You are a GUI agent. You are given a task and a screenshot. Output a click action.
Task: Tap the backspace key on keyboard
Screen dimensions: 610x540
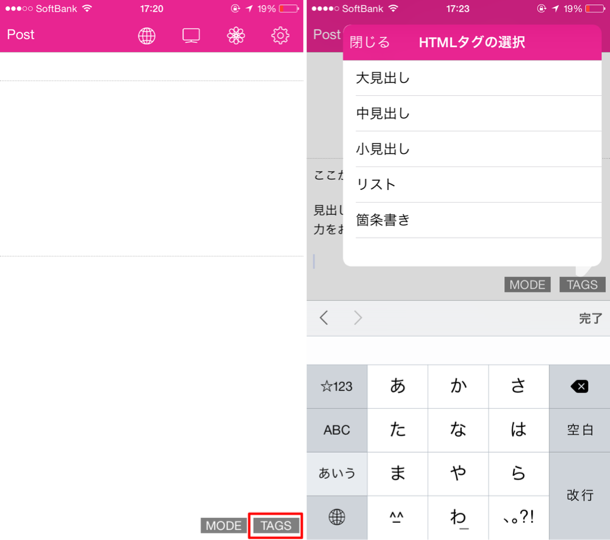point(579,386)
